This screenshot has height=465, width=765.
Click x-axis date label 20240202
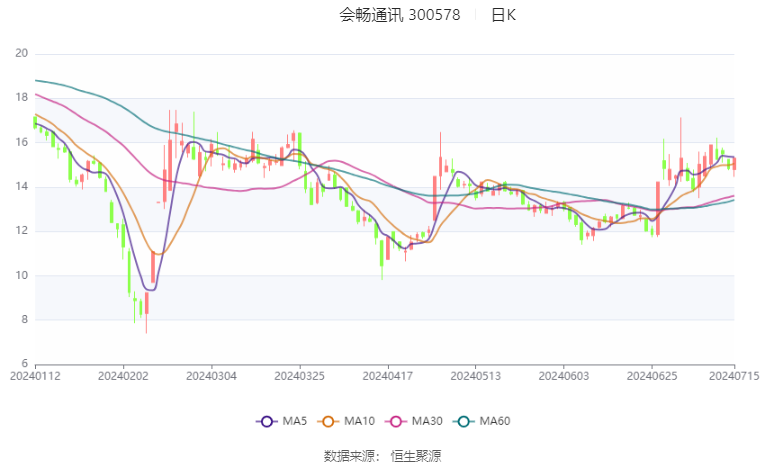tap(123, 376)
